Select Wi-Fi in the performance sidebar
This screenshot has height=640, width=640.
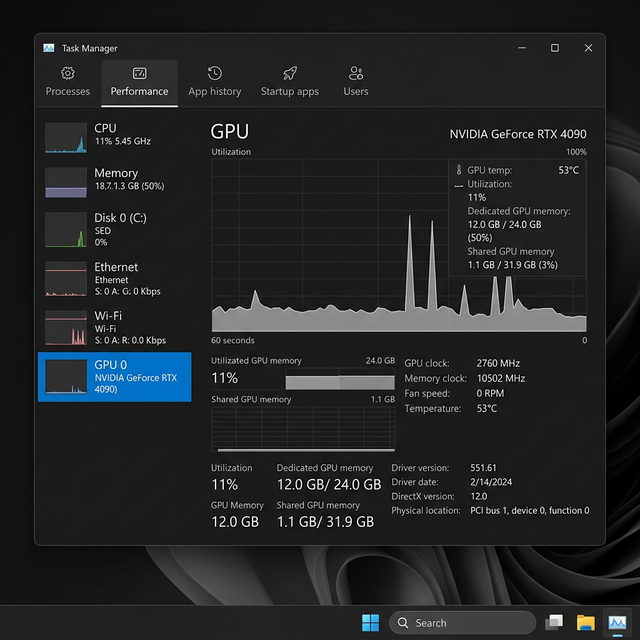pos(114,327)
